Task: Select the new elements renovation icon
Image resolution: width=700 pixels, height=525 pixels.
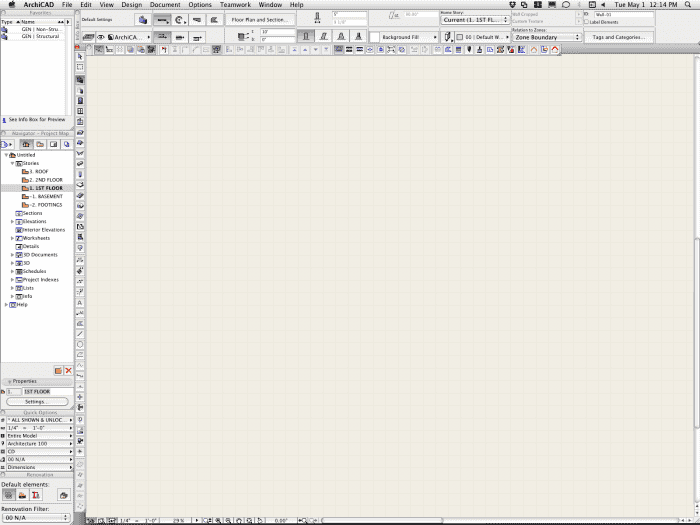Action: tap(22, 495)
